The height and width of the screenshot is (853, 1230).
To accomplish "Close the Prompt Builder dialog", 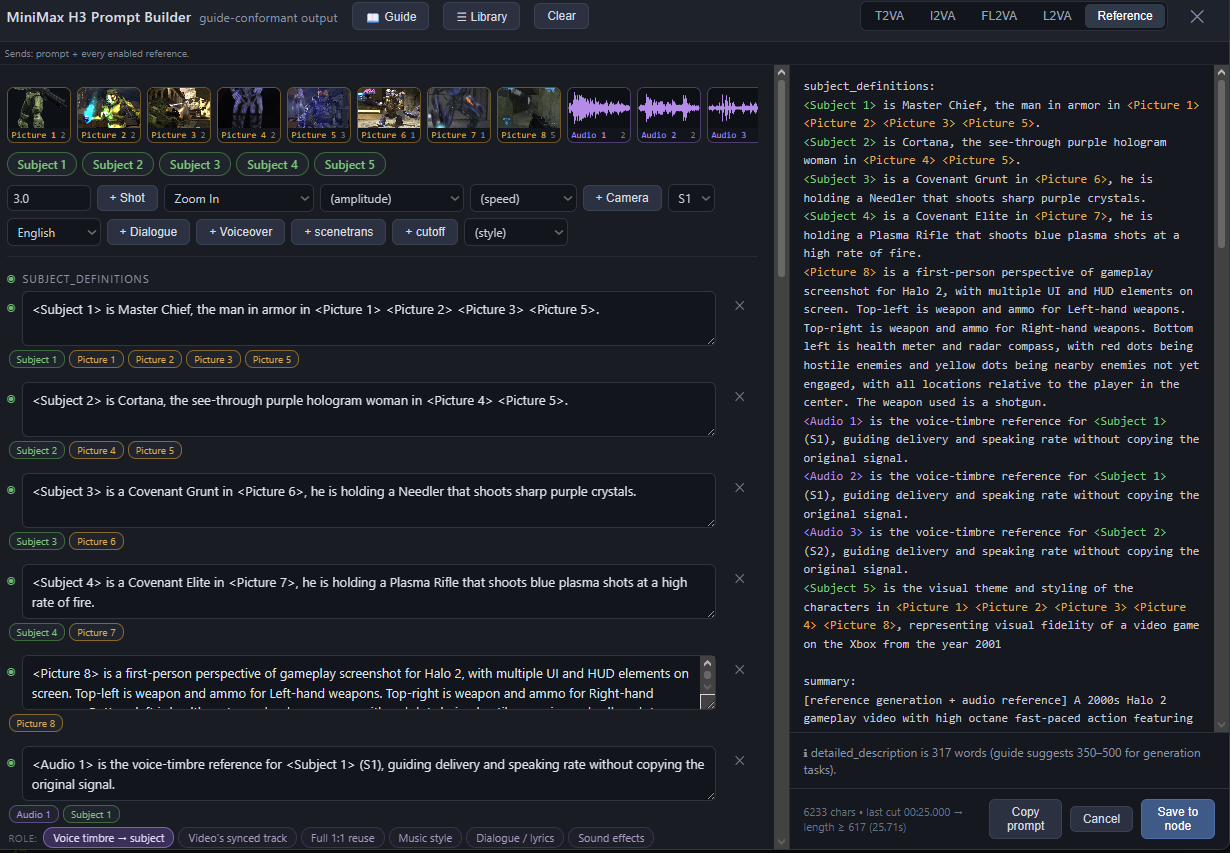I will pos(1197,16).
